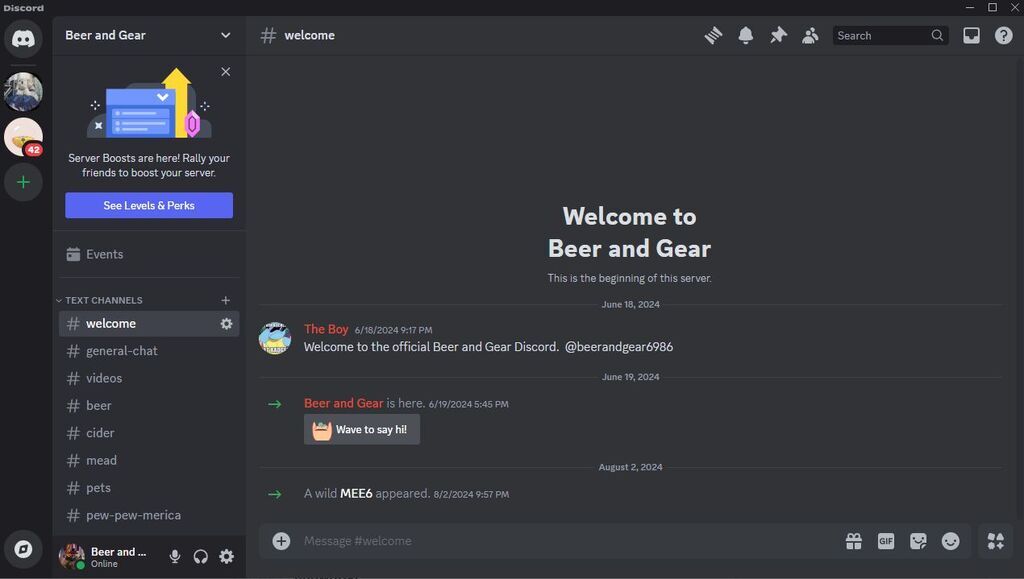The width and height of the screenshot is (1024, 579).
Task: Click the Explore Discoverable Servers compass
Action: [23, 549]
